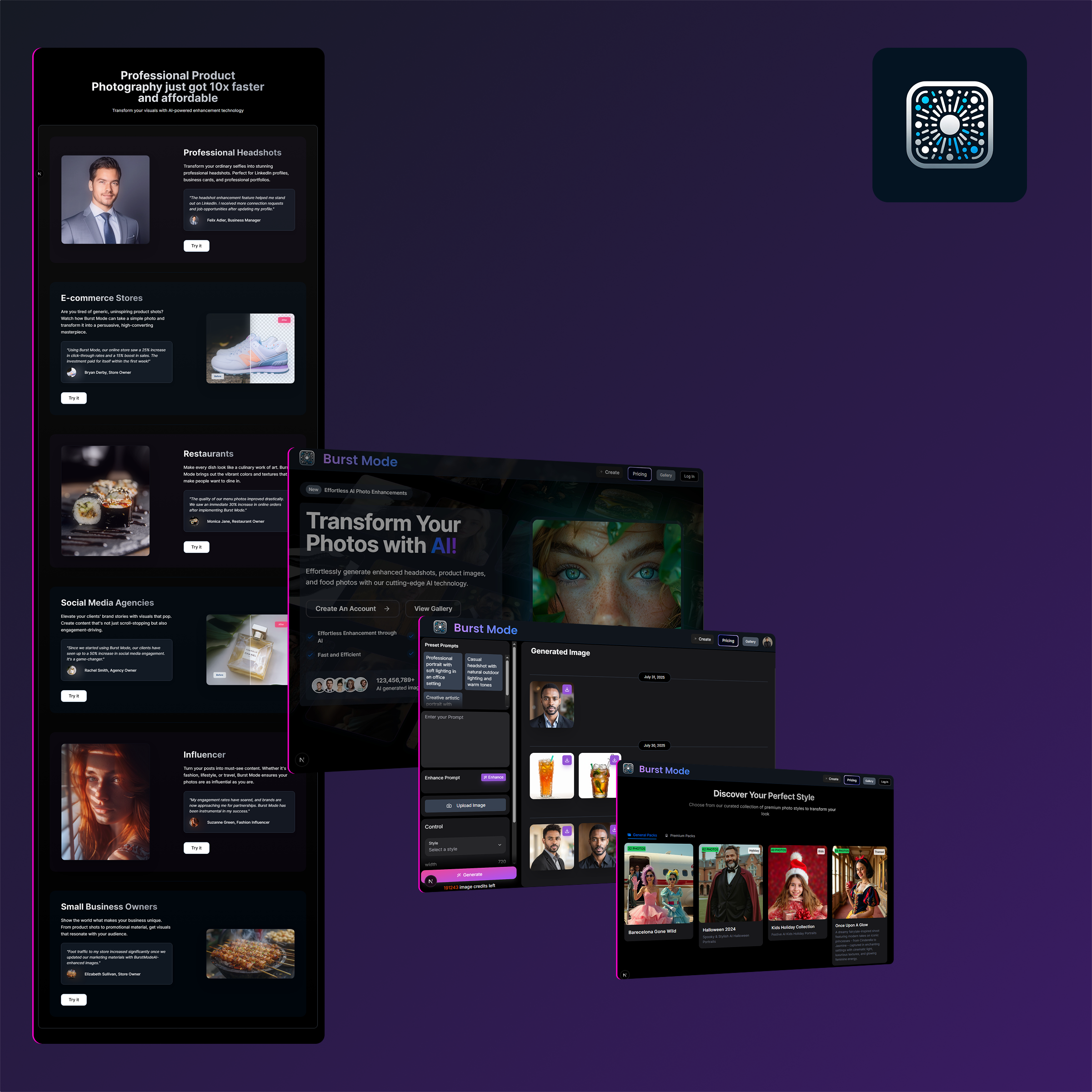
Task: Click the Create An Account button
Action: click(x=352, y=609)
